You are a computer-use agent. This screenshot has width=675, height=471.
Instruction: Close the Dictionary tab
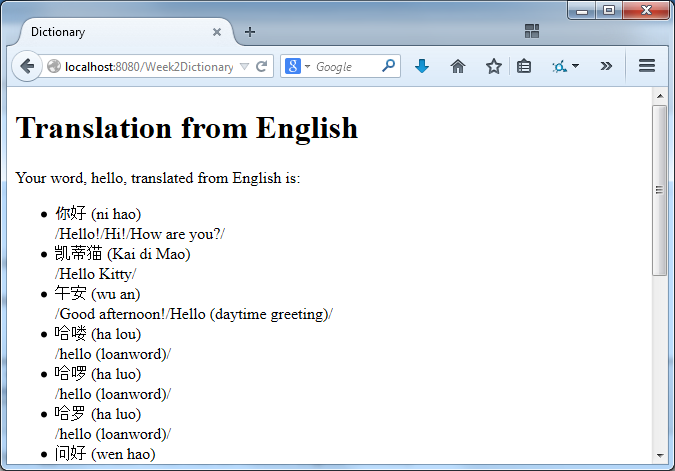217,32
